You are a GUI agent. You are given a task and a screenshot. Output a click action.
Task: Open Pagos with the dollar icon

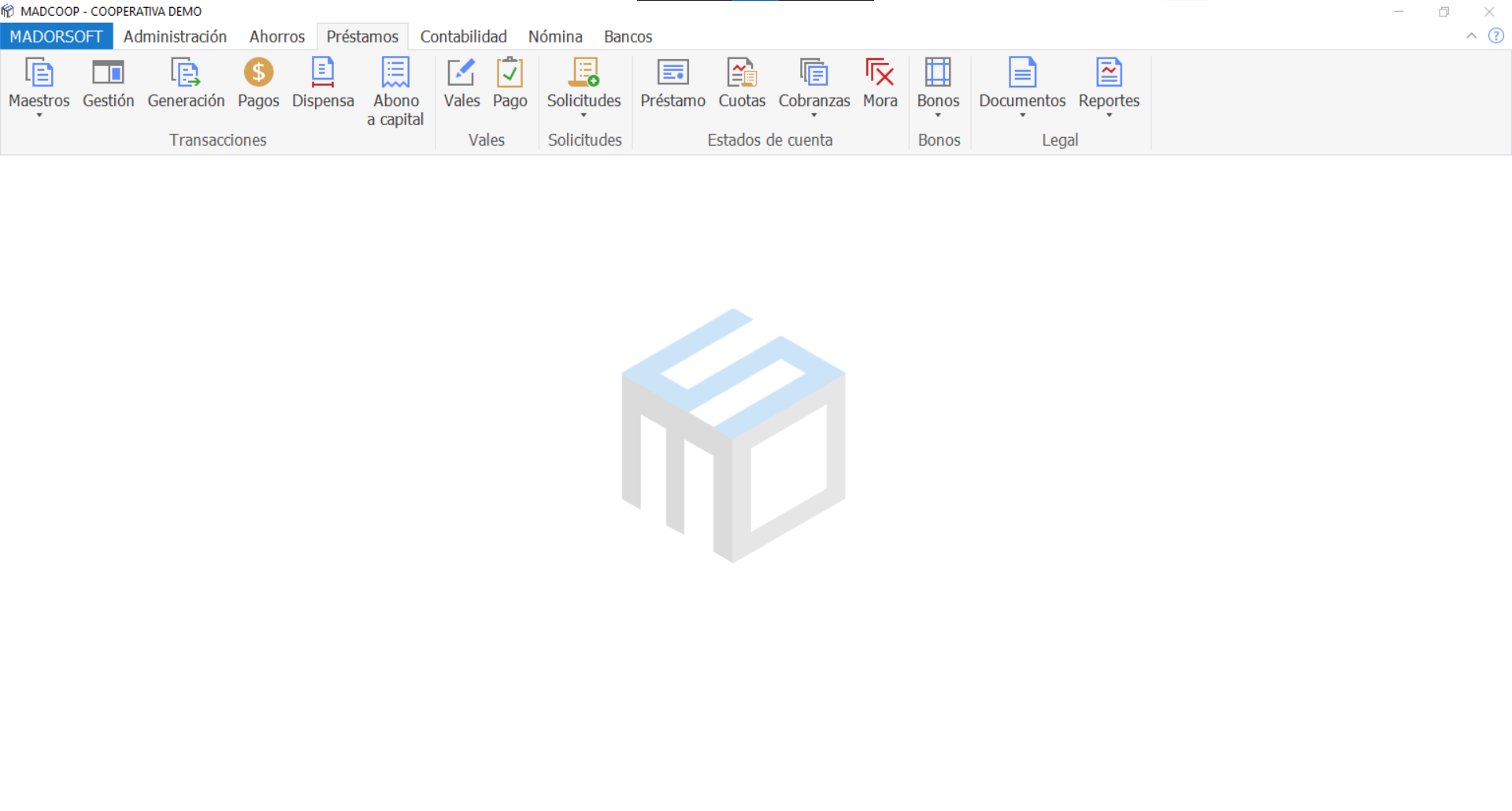point(258,83)
